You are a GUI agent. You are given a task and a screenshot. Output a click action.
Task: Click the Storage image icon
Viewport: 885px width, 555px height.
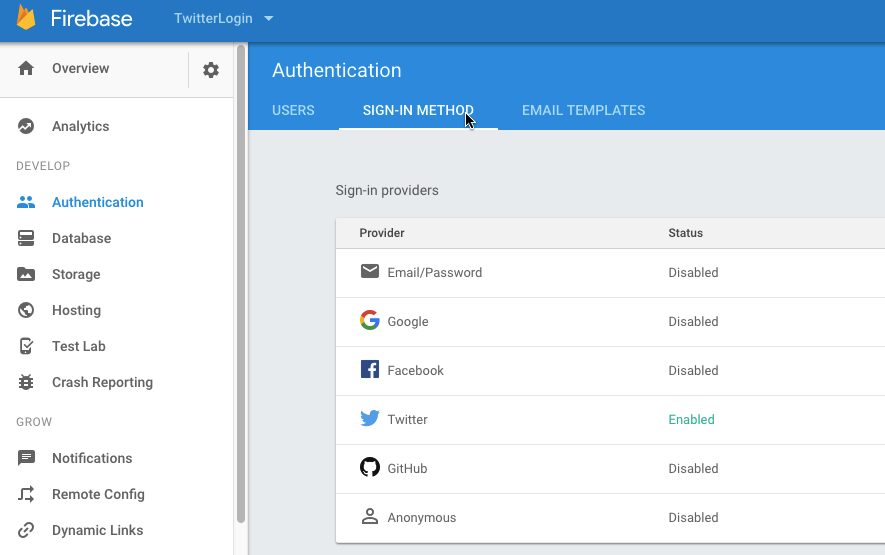[27, 274]
